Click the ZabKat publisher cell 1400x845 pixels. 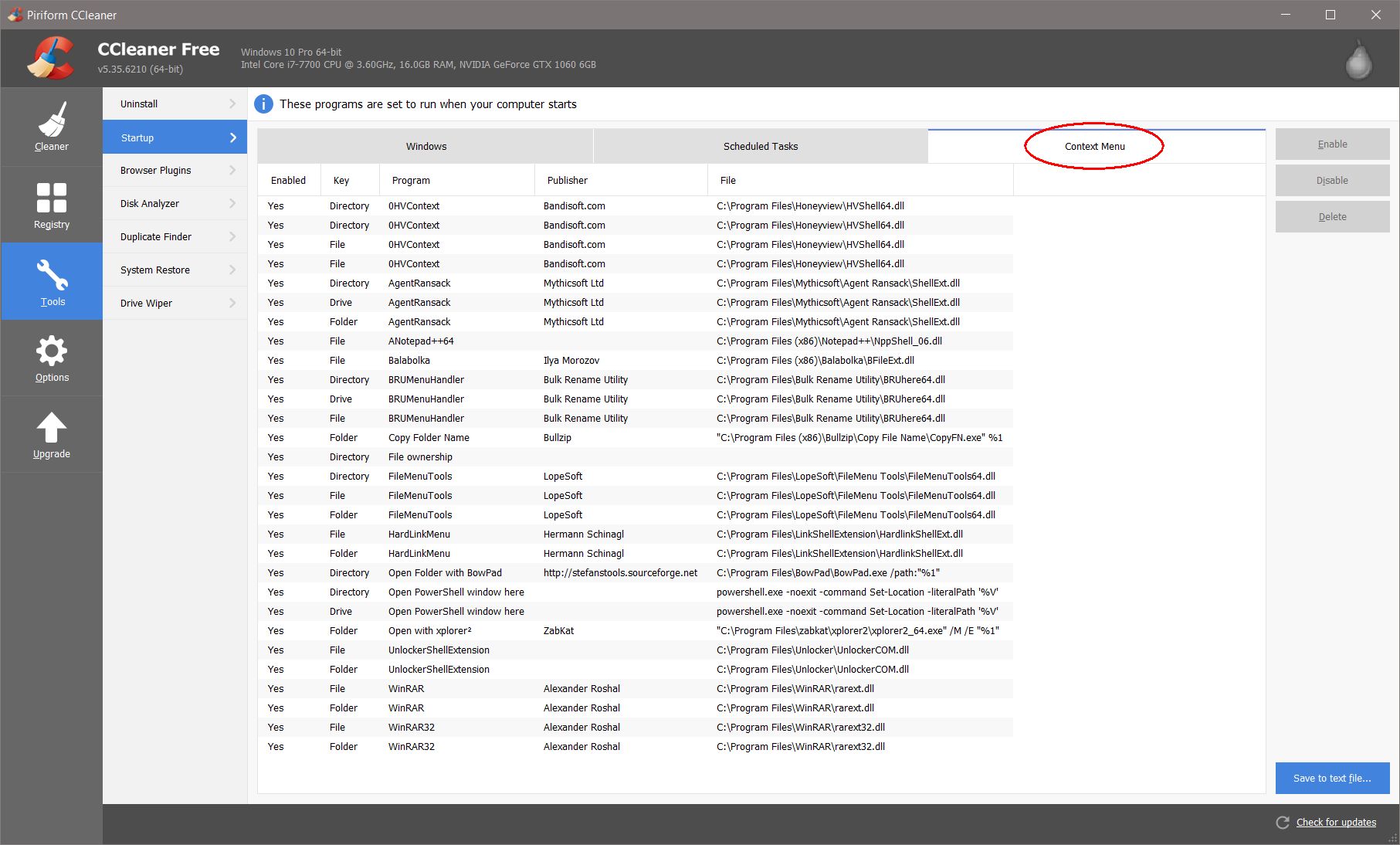click(558, 631)
